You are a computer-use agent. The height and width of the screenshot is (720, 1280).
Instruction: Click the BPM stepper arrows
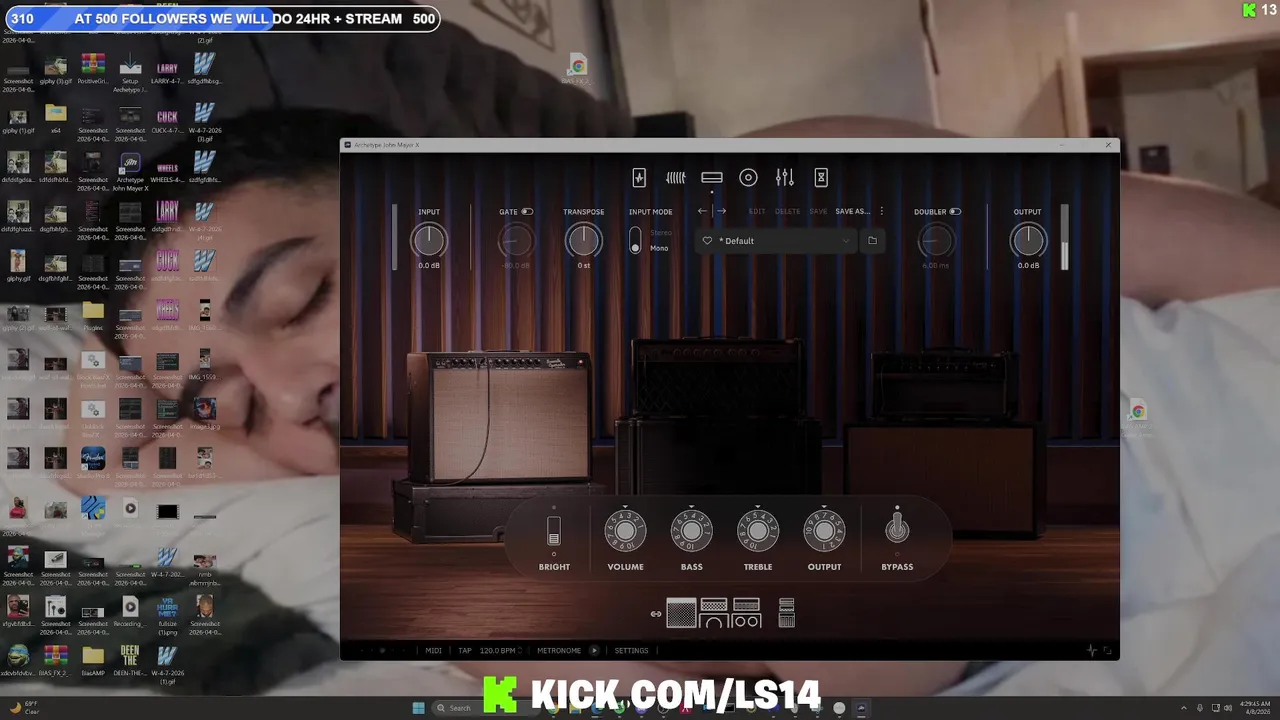pos(521,650)
